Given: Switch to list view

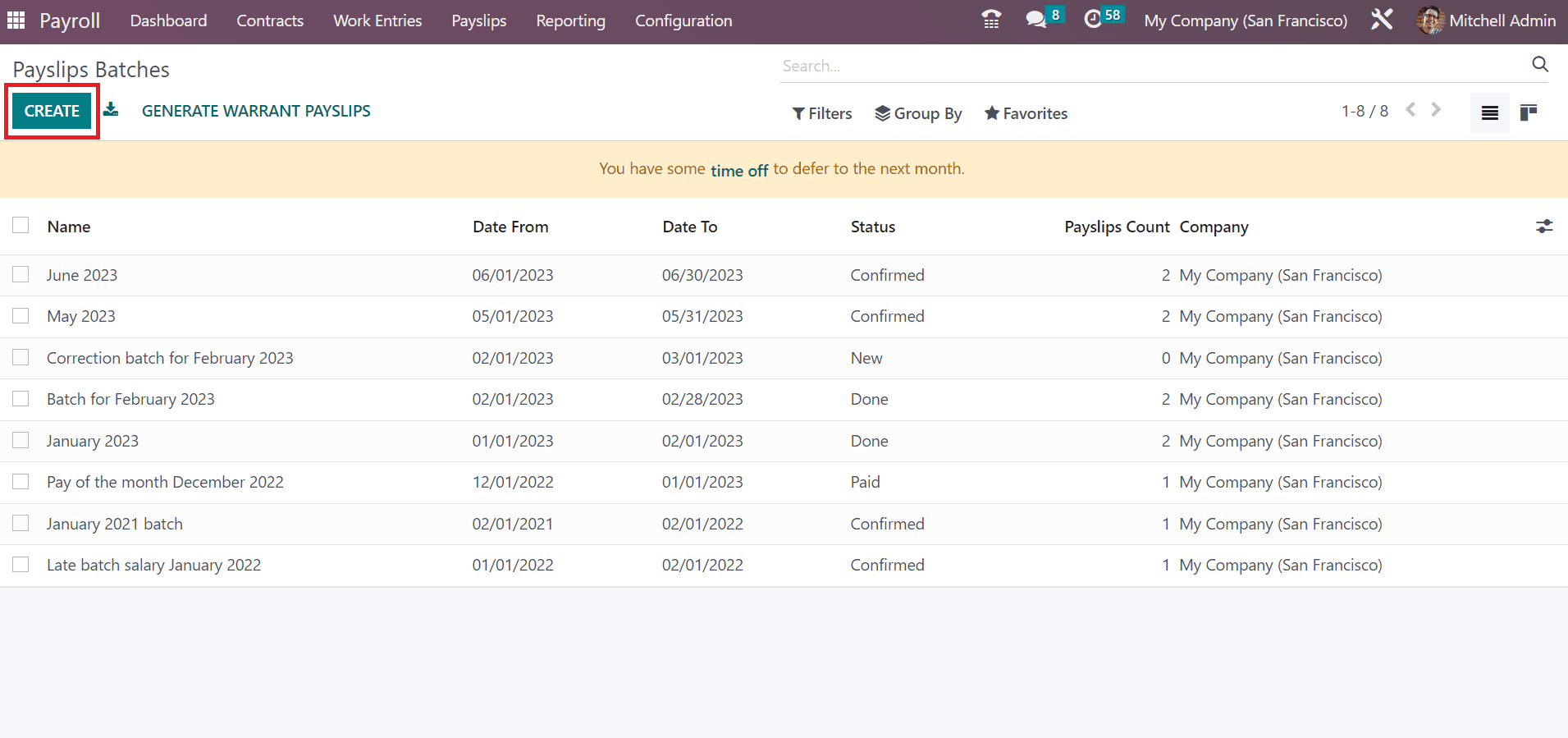Looking at the screenshot, I should [1489, 112].
